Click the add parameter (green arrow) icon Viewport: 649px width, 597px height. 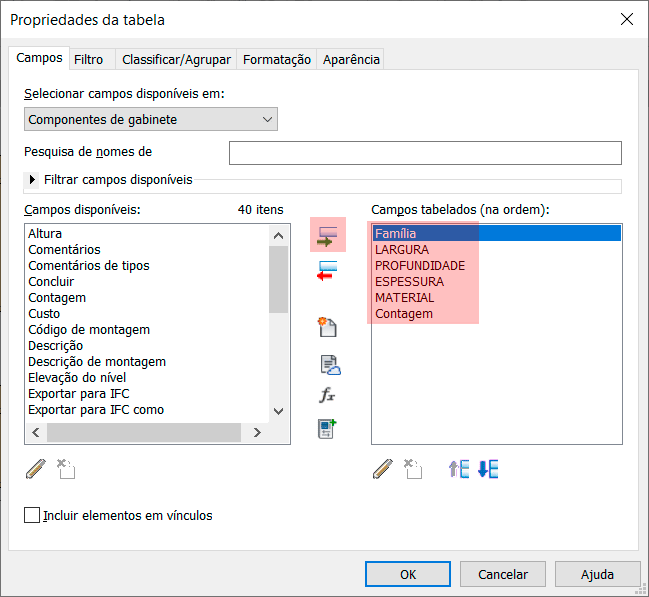(x=328, y=236)
